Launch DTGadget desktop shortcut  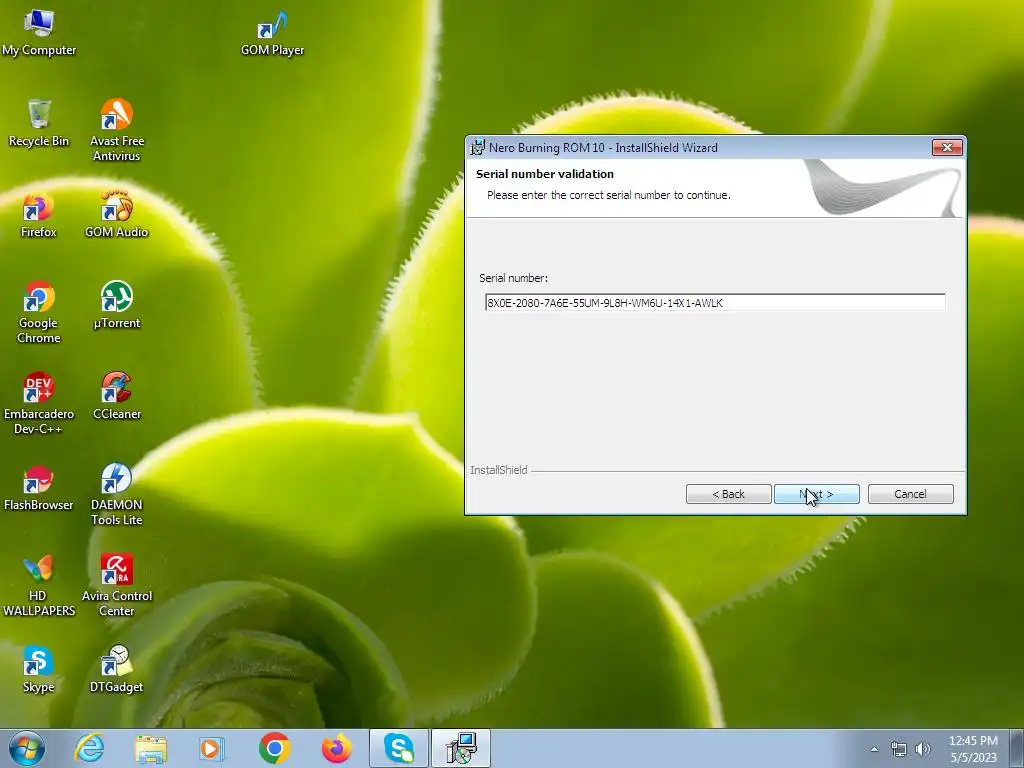point(117,669)
